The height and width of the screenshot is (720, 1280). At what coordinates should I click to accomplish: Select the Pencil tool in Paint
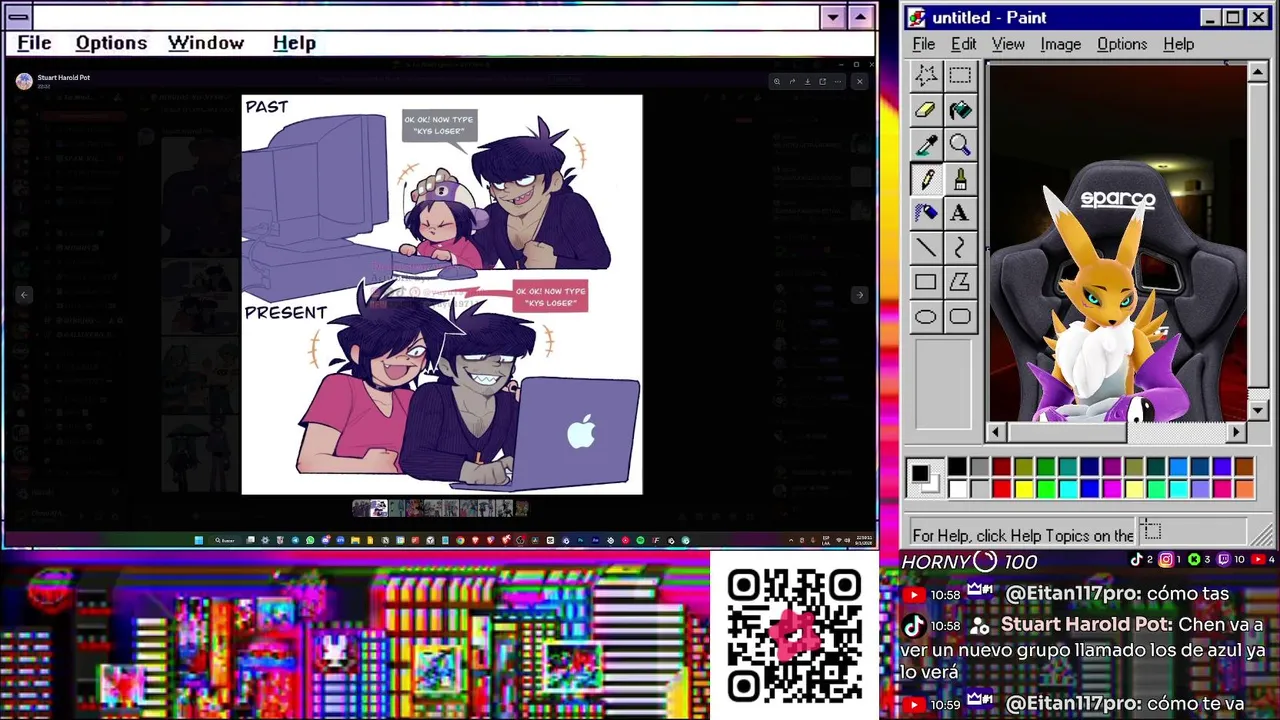(926, 179)
